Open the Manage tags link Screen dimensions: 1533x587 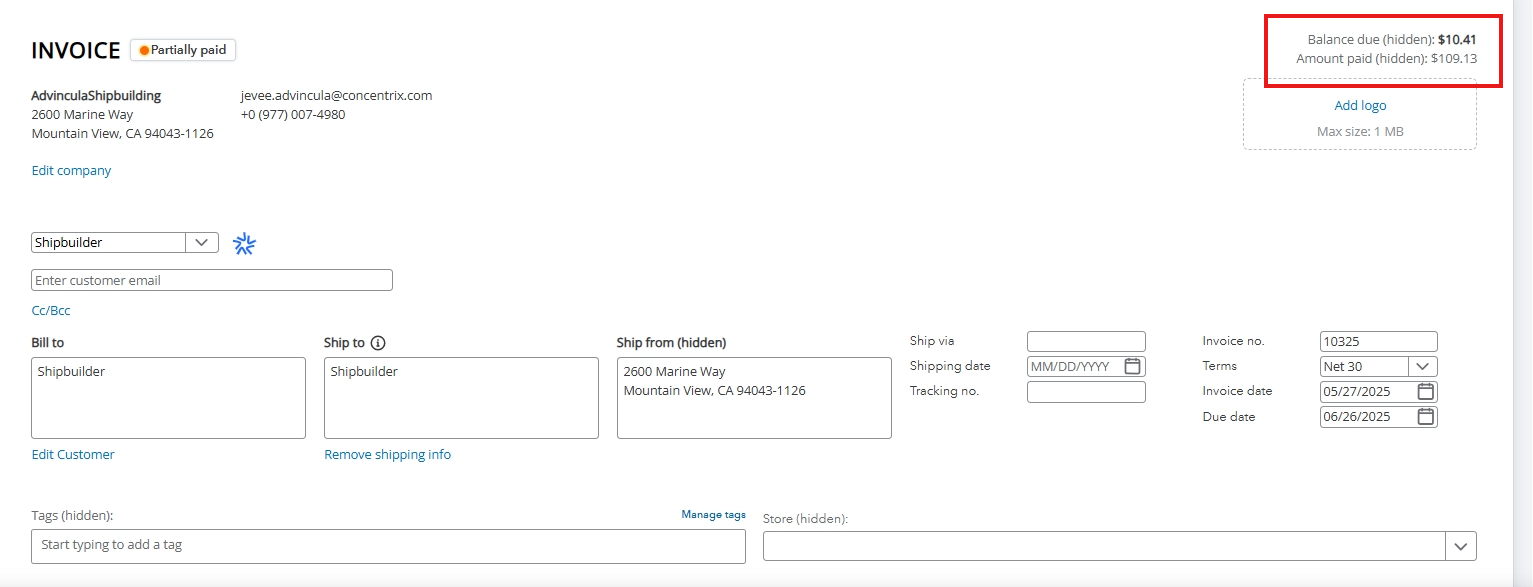pos(713,514)
